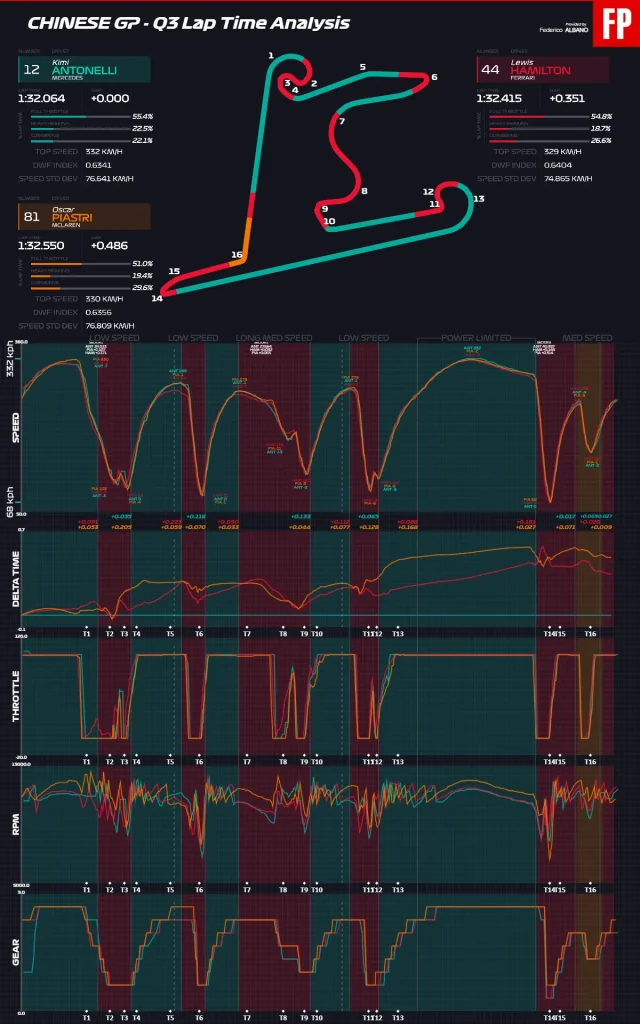Select the Lewis HAMILTON driver name card

click(x=543, y=69)
